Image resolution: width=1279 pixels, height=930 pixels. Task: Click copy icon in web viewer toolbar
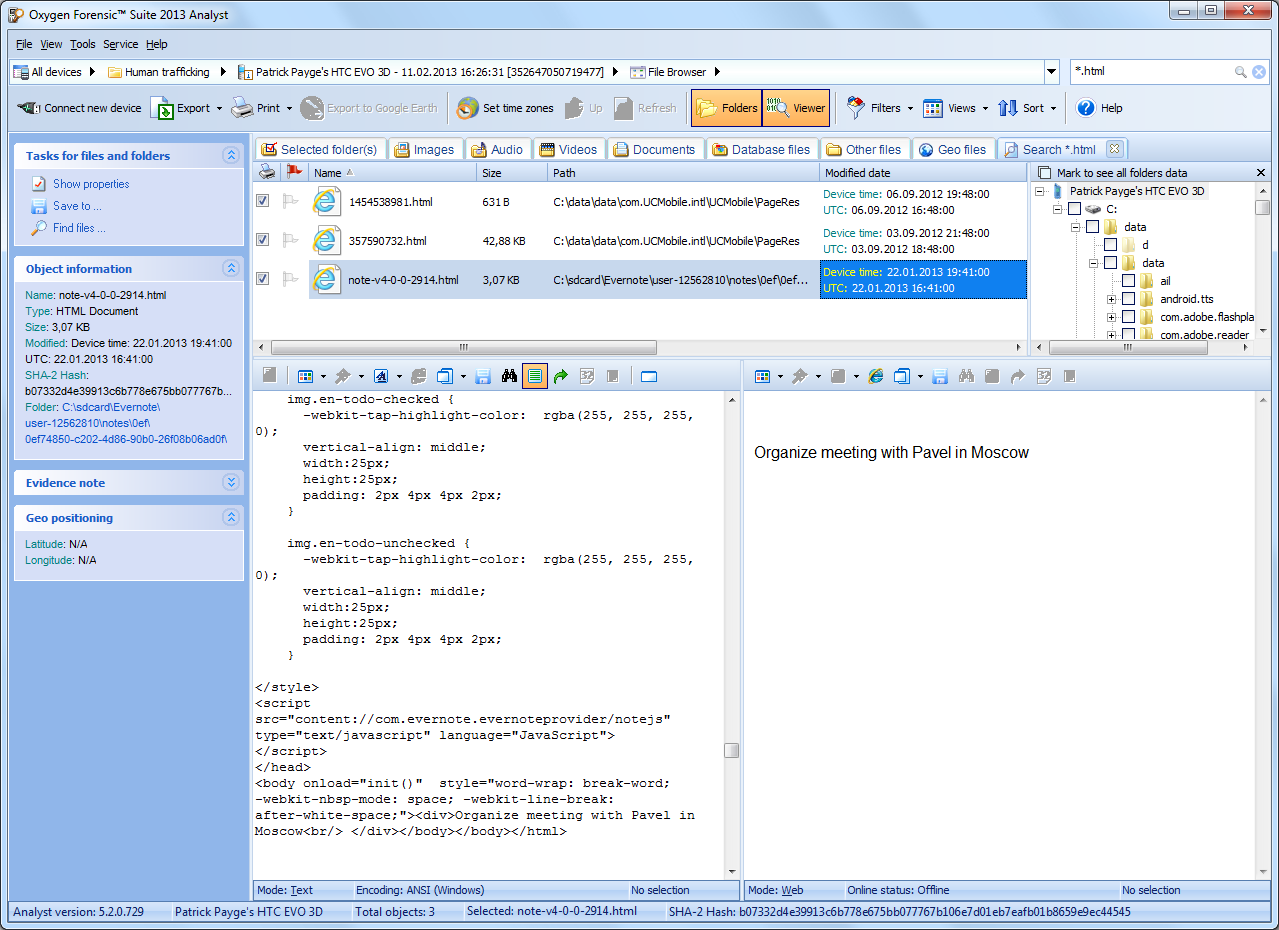pyautogui.click(x=901, y=376)
